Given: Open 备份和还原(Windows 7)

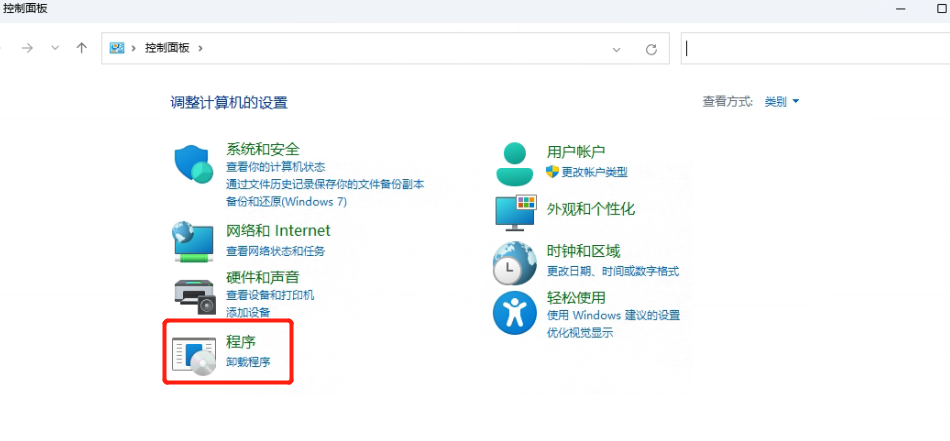Looking at the screenshot, I should pos(287,202).
